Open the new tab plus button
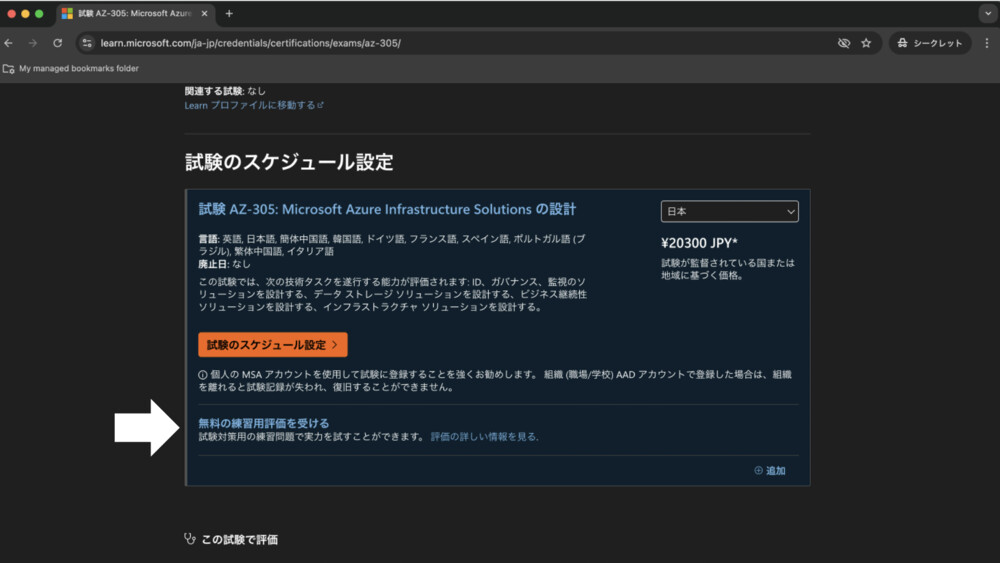 pos(229,14)
